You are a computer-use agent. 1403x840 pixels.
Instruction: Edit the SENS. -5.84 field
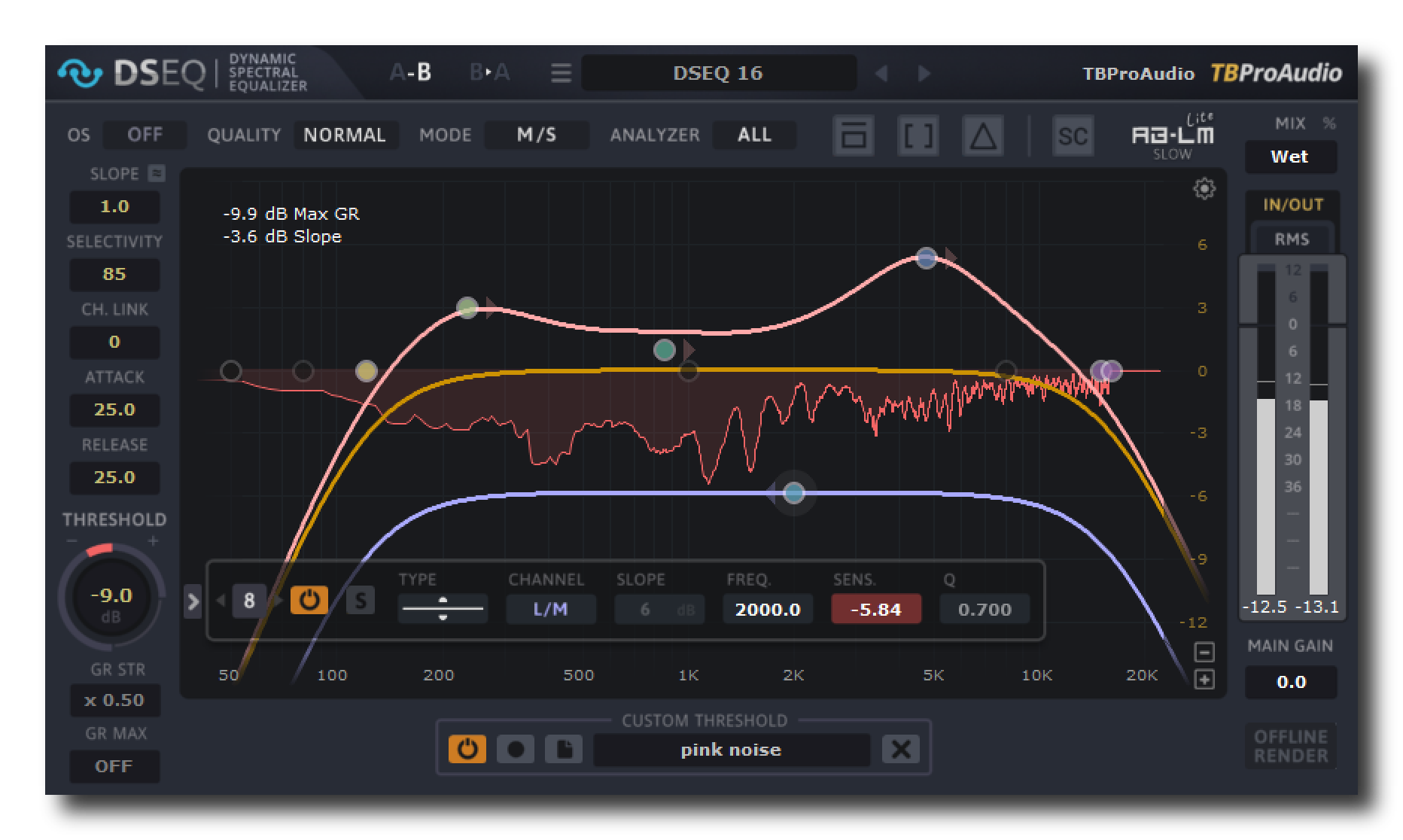point(876,609)
